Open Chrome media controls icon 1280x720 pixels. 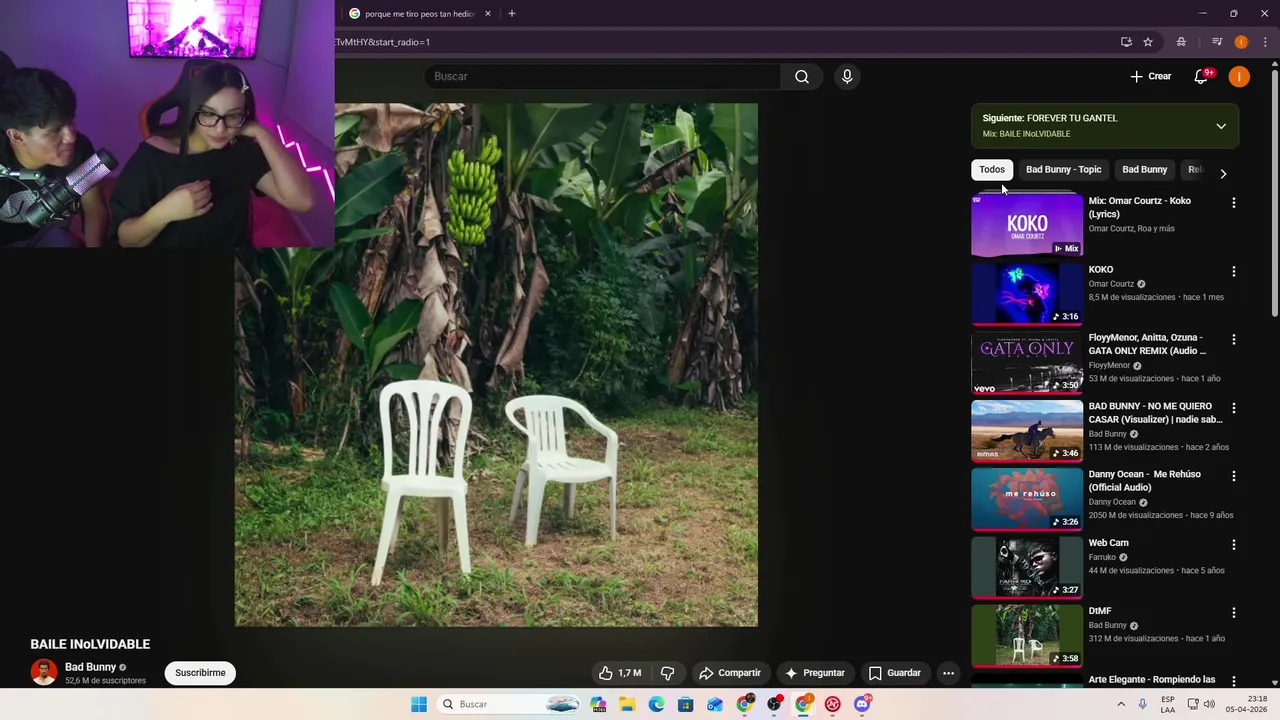[x=1217, y=42]
